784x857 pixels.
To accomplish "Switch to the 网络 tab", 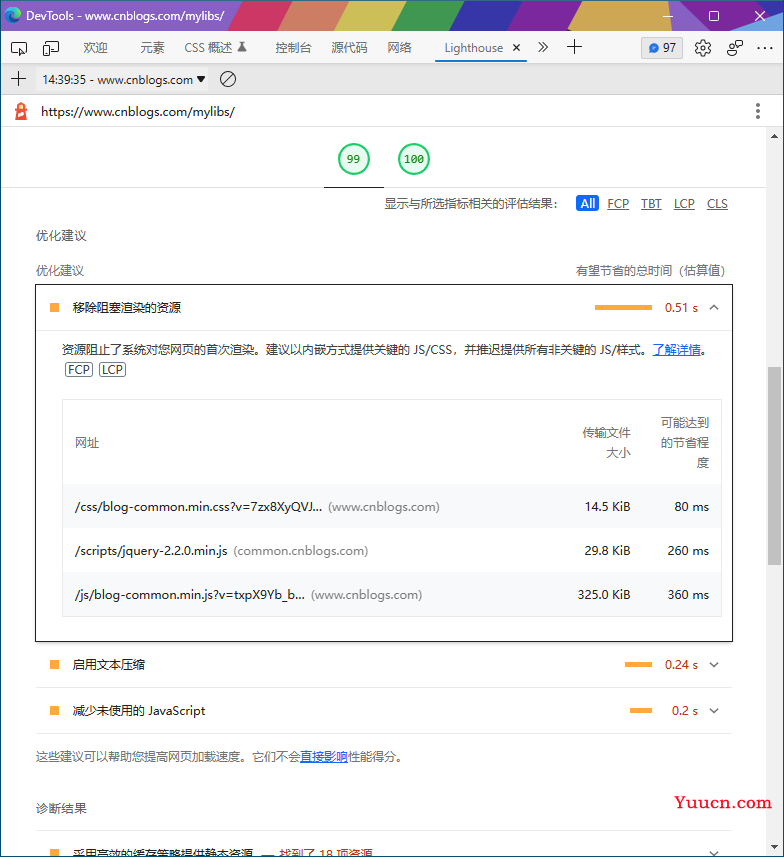I will tap(400, 48).
